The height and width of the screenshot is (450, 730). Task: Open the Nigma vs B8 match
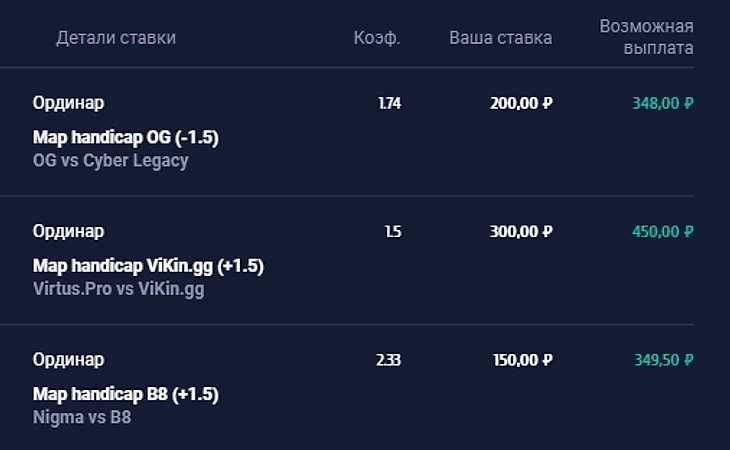click(82, 417)
